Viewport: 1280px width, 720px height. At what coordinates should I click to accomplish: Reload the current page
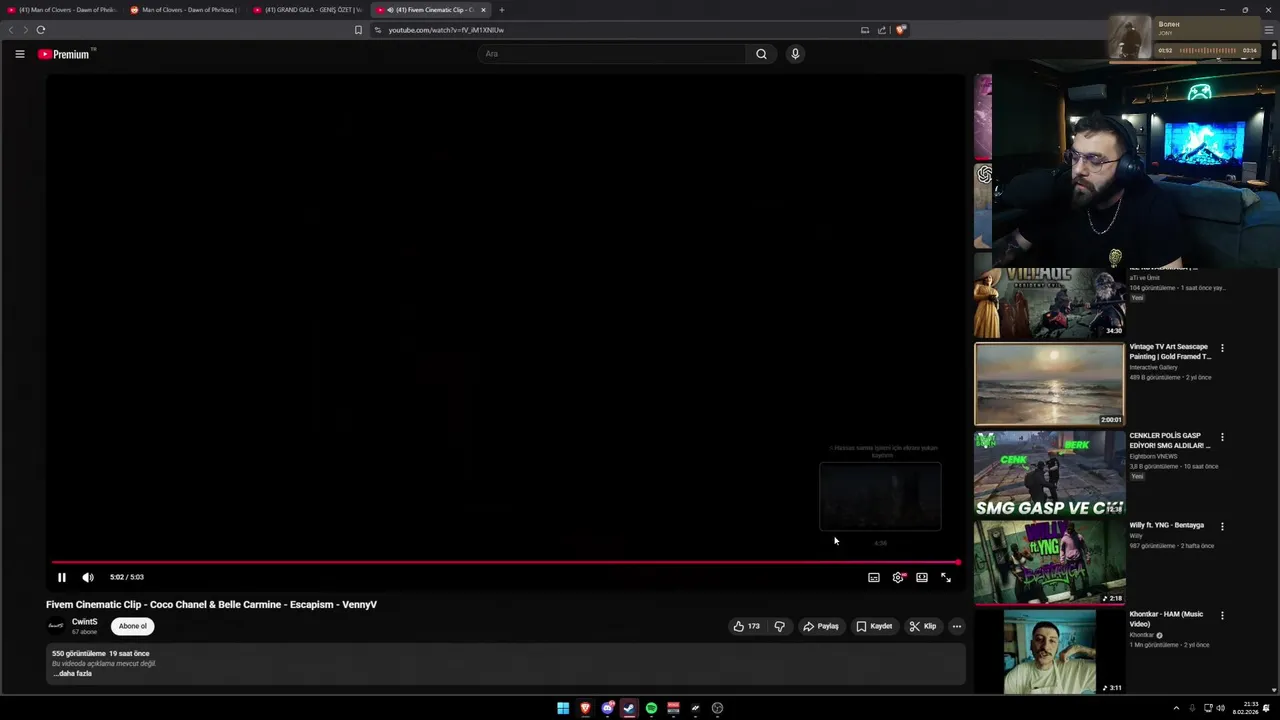[41, 30]
